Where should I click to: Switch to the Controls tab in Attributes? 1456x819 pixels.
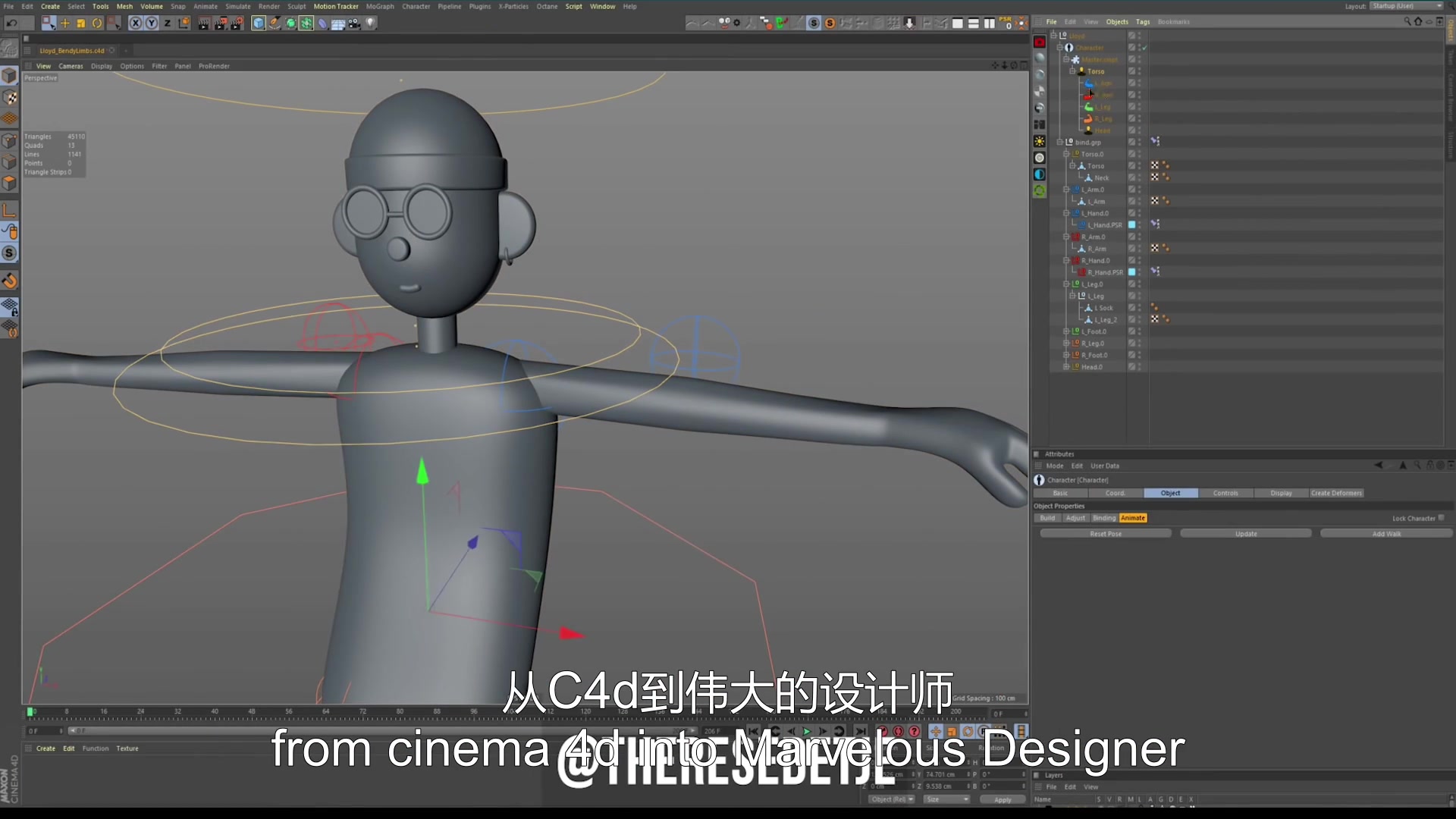click(1226, 493)
